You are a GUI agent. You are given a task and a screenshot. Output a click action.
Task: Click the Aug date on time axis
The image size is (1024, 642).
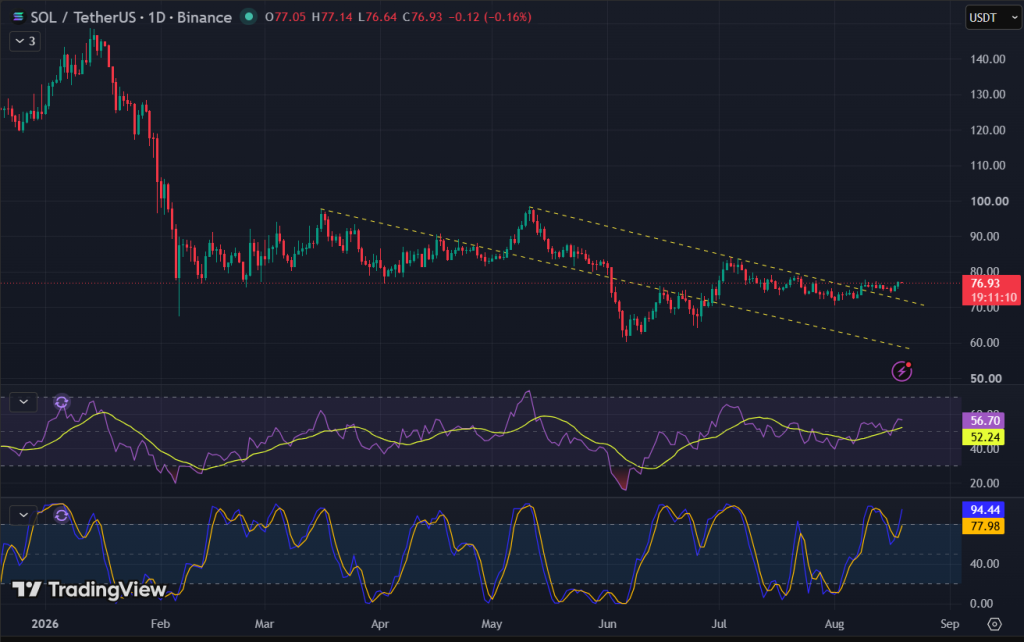tap(834, 624)
